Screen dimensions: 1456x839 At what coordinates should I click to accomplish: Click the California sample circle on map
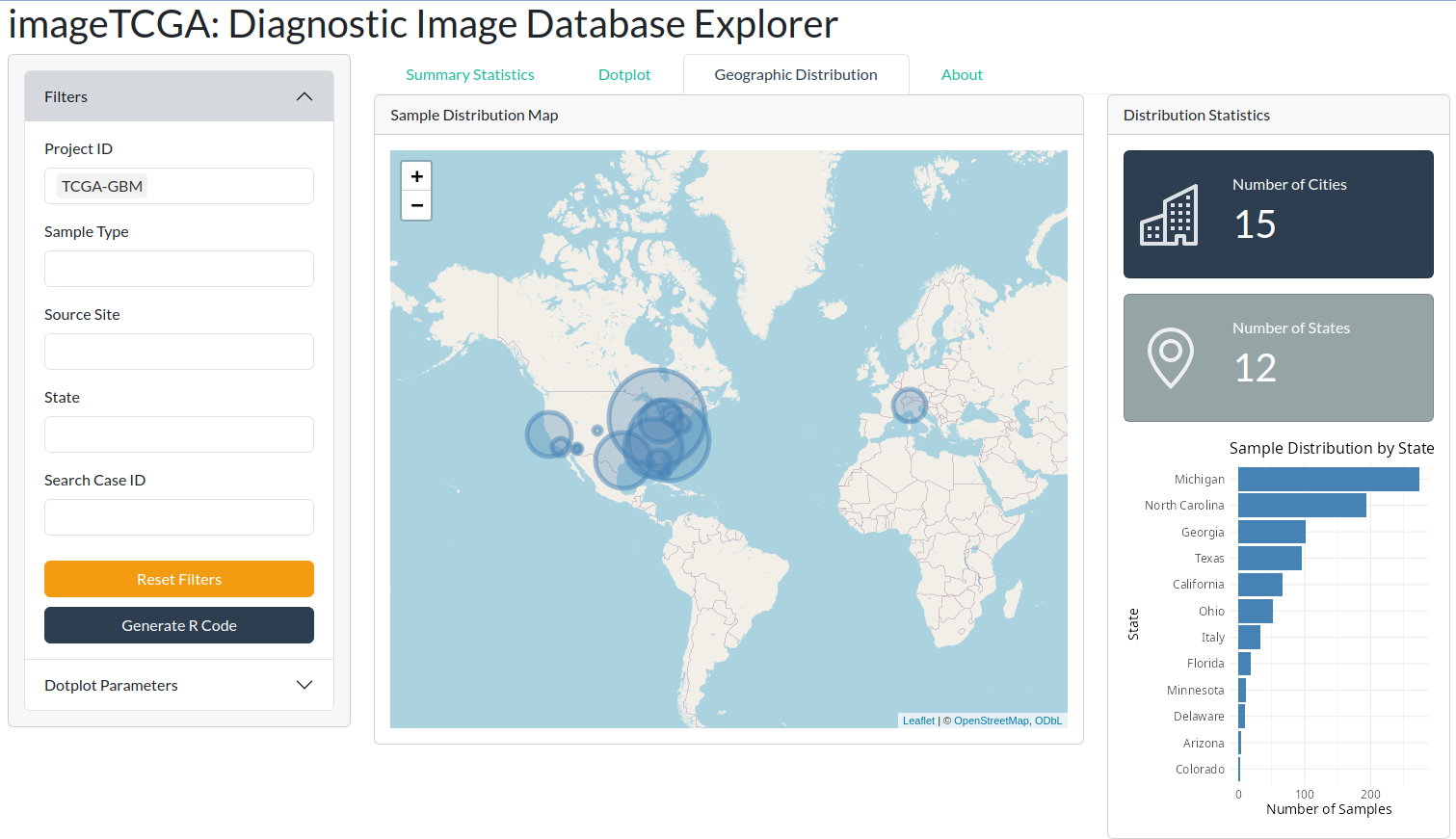[x=548, y=433]
